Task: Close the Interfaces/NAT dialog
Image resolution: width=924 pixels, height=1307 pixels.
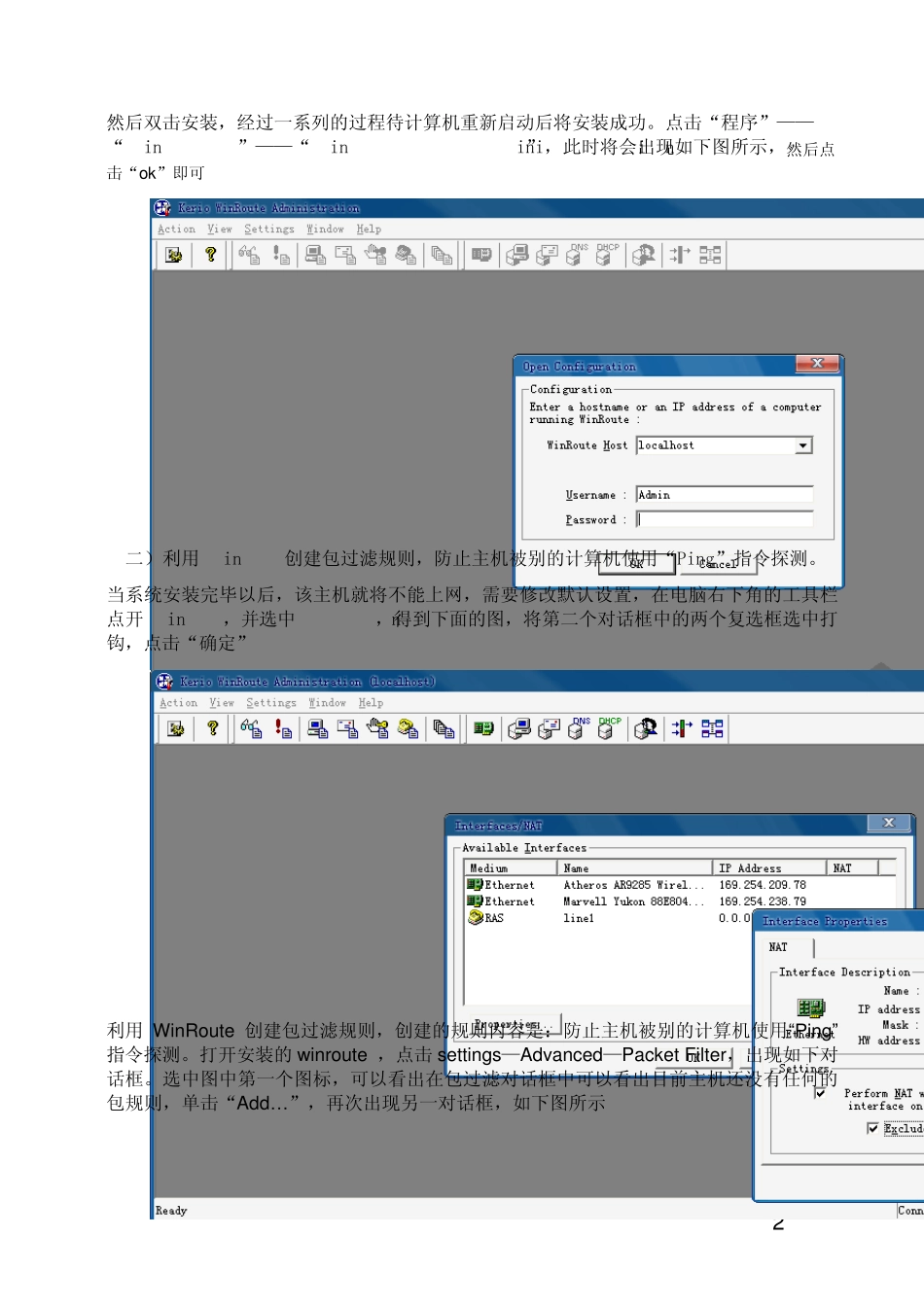Action: coord(888,823)
